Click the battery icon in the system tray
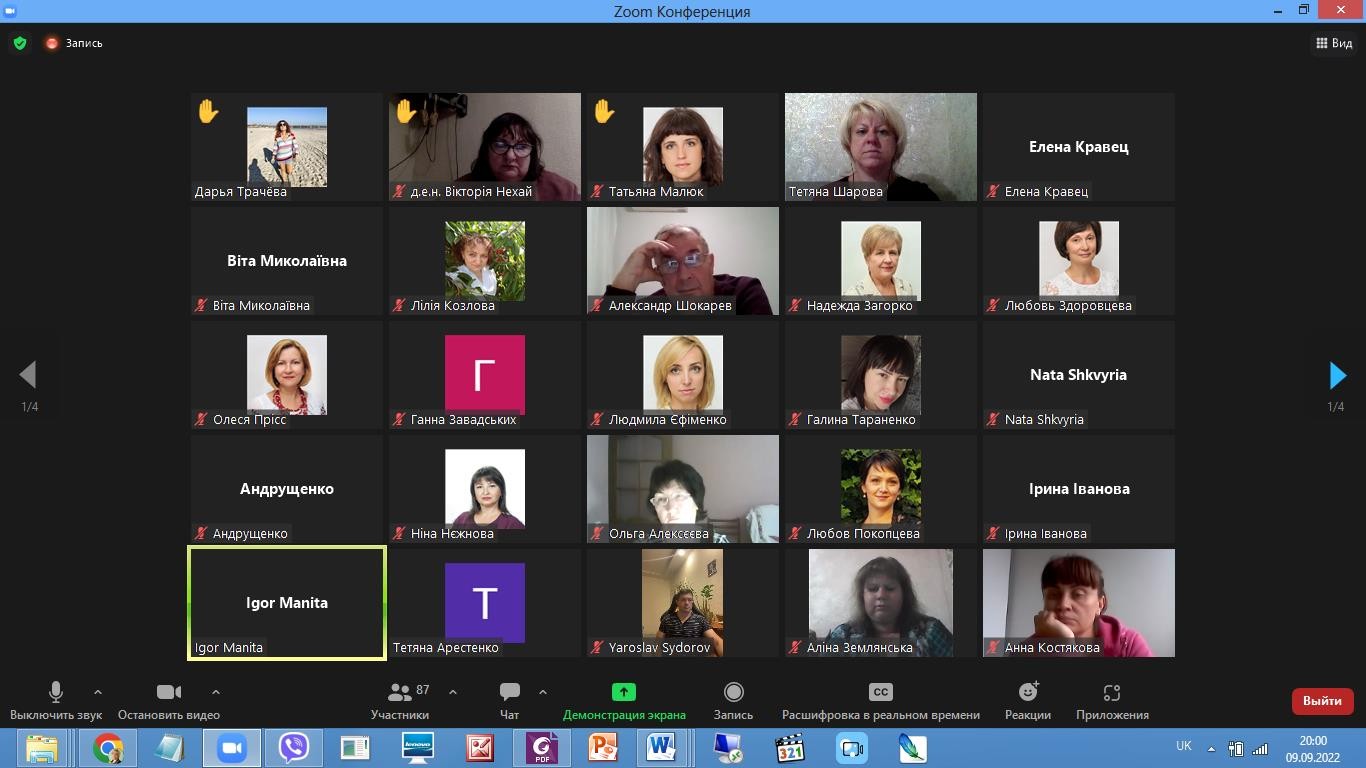Viewport: 1366px width, 768px height. tap(1236, 748)
